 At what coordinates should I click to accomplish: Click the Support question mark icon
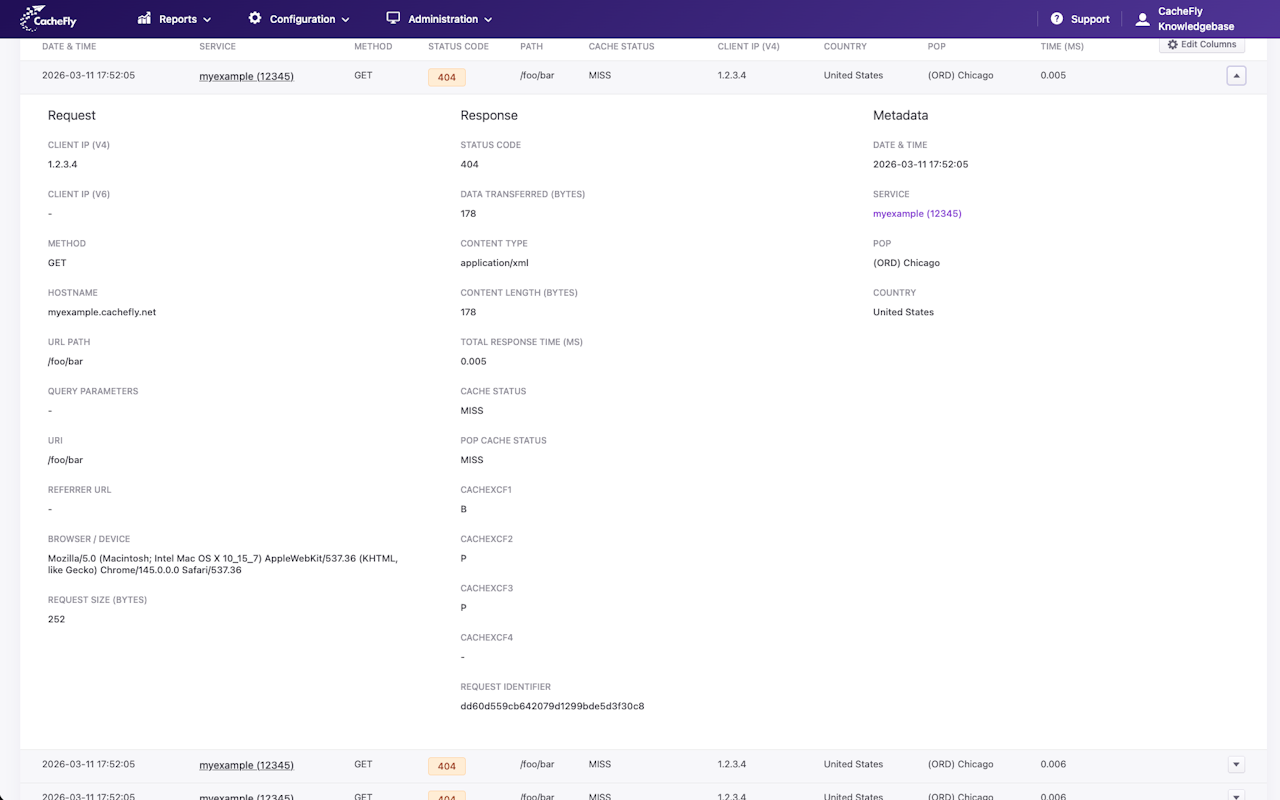click(1057, 19)
